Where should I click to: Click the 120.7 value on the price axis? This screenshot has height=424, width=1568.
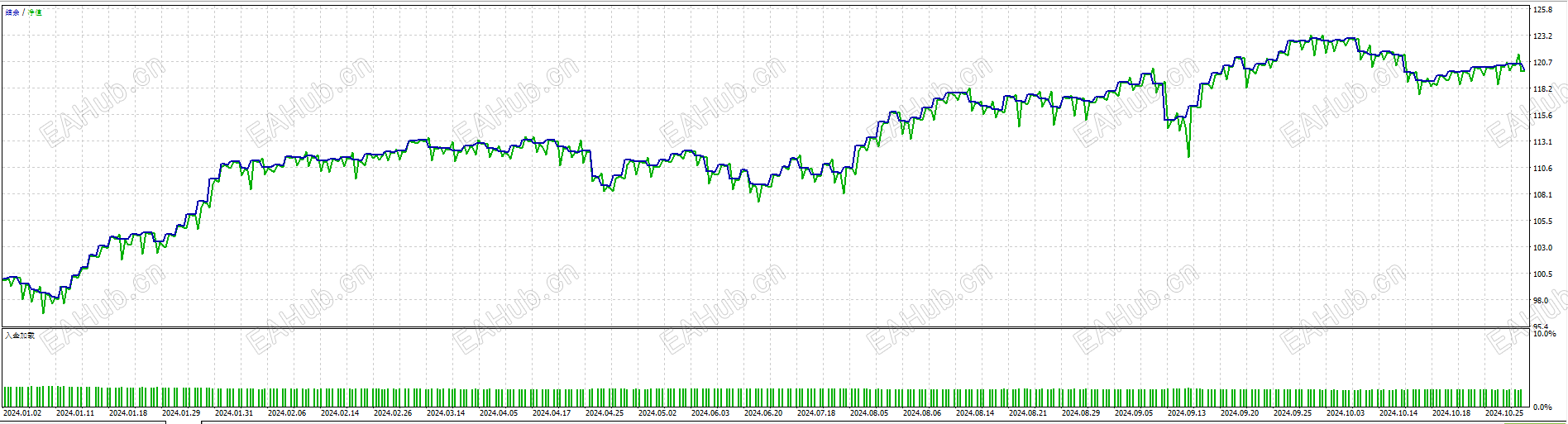[1542, 63]
